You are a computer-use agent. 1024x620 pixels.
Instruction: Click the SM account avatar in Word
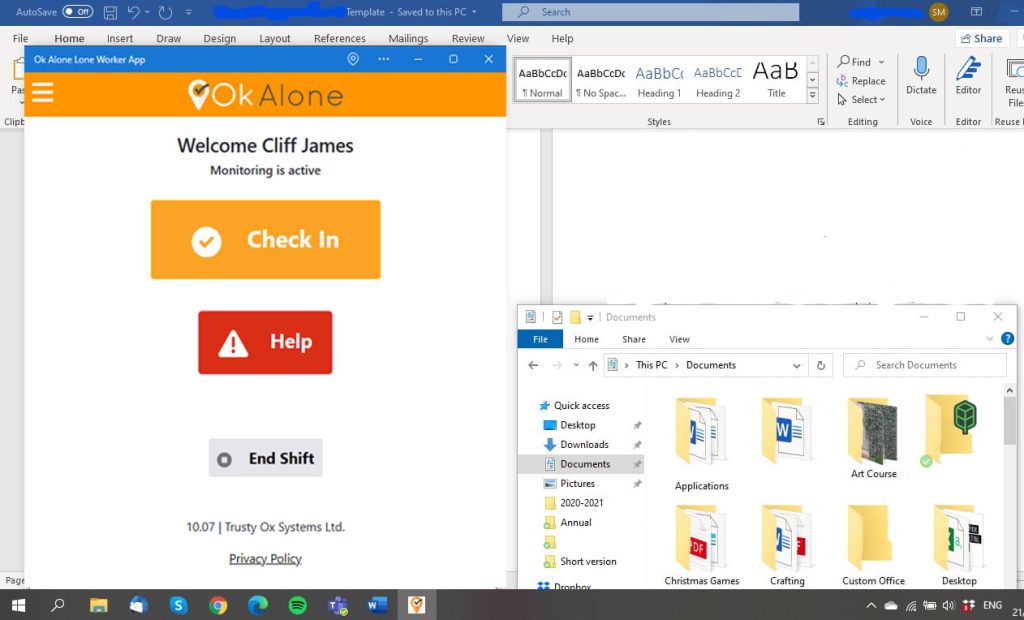point(938,12)
